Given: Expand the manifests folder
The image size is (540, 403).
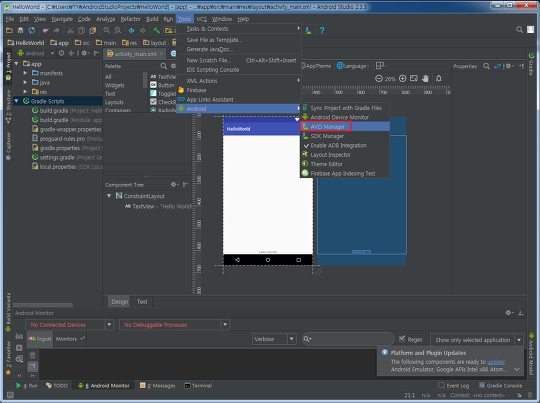Looking at the screenshot, I should [25, 73].
